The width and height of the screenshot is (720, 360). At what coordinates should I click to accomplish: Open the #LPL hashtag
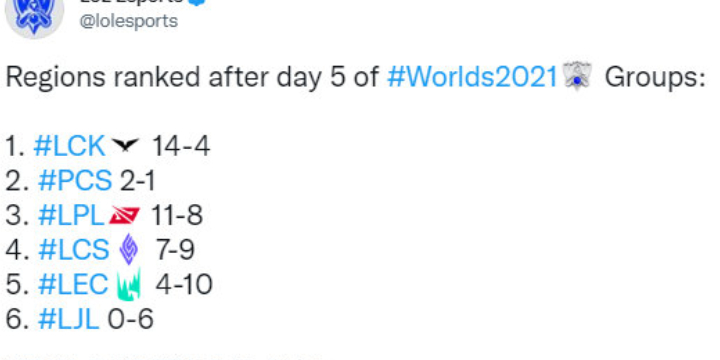72,215
